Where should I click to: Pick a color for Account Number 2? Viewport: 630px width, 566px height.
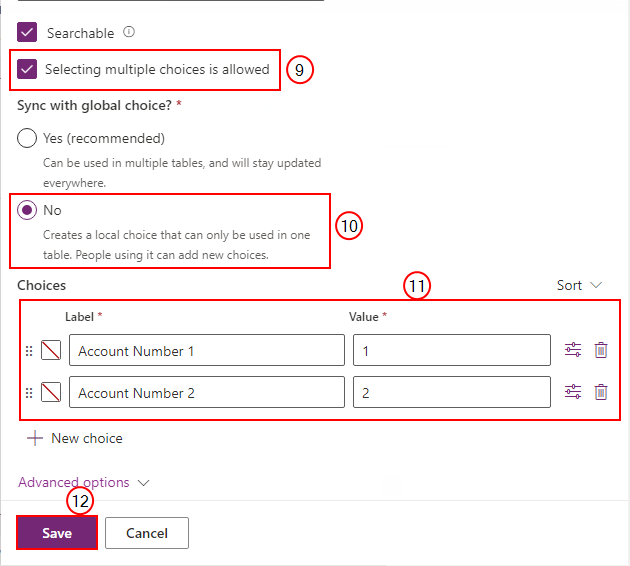click(x=51, y=392)
